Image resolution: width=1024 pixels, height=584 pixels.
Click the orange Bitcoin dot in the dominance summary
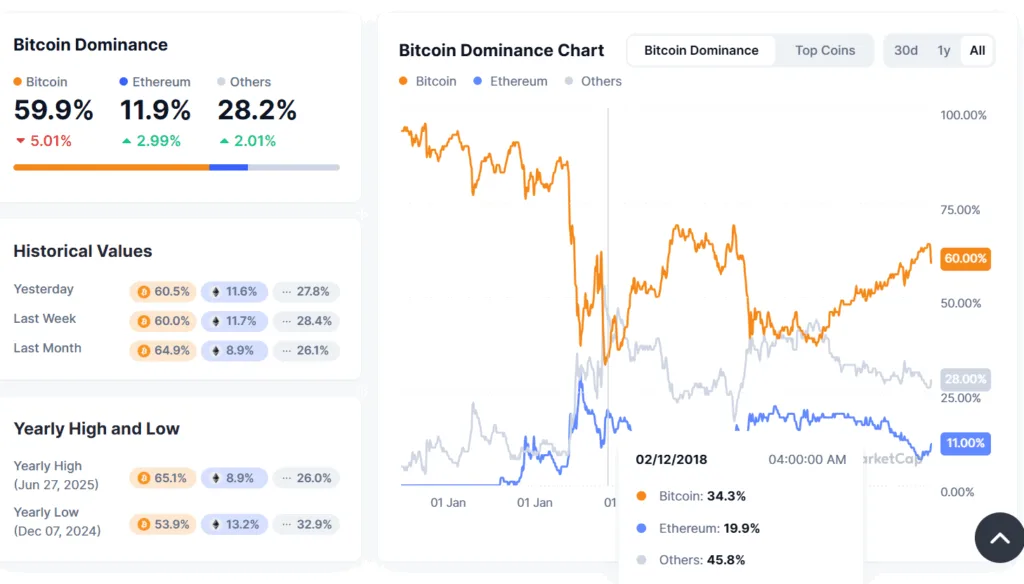coord(17,82)
